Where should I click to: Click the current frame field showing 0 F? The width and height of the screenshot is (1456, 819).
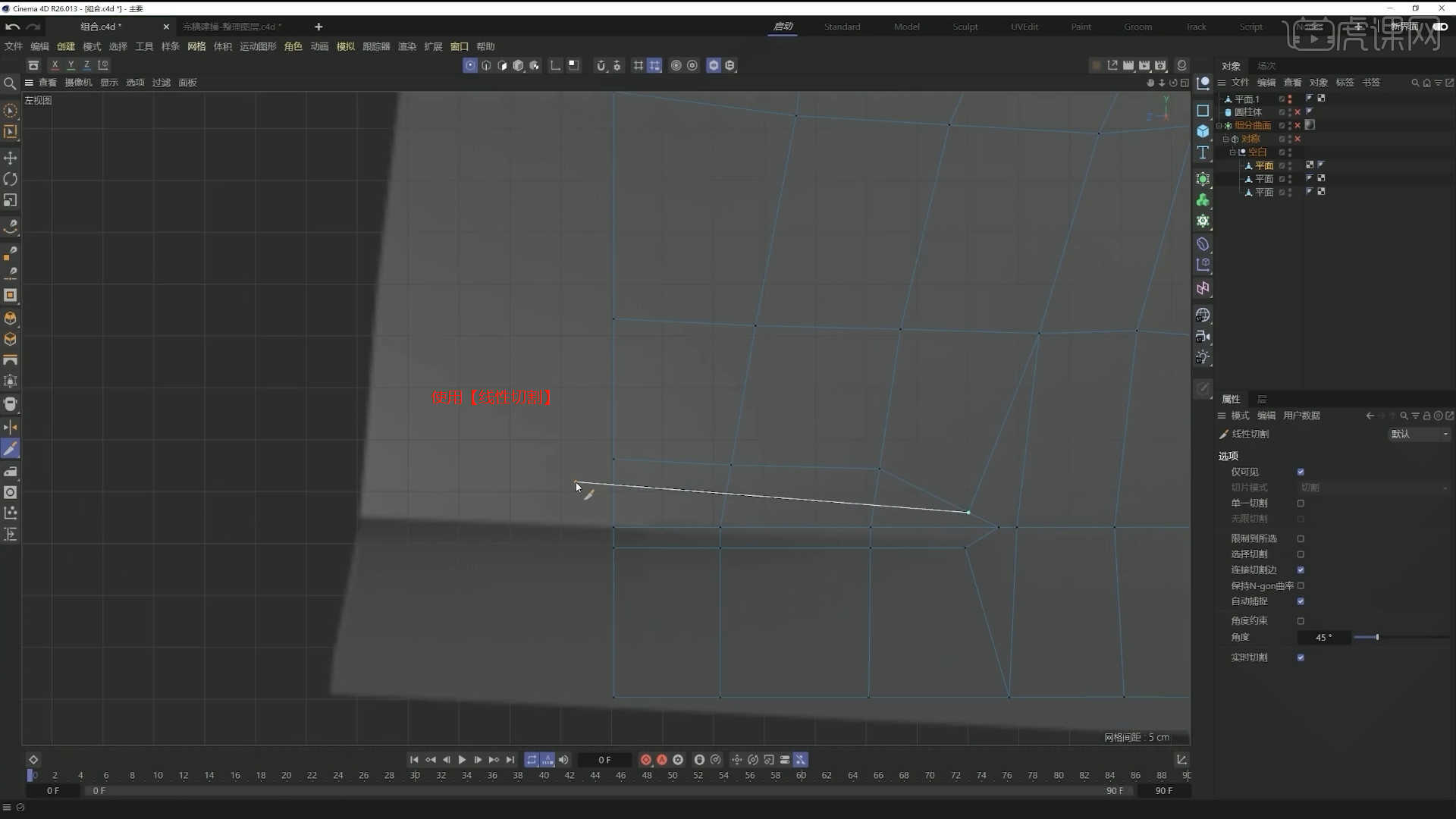[604, 760]
